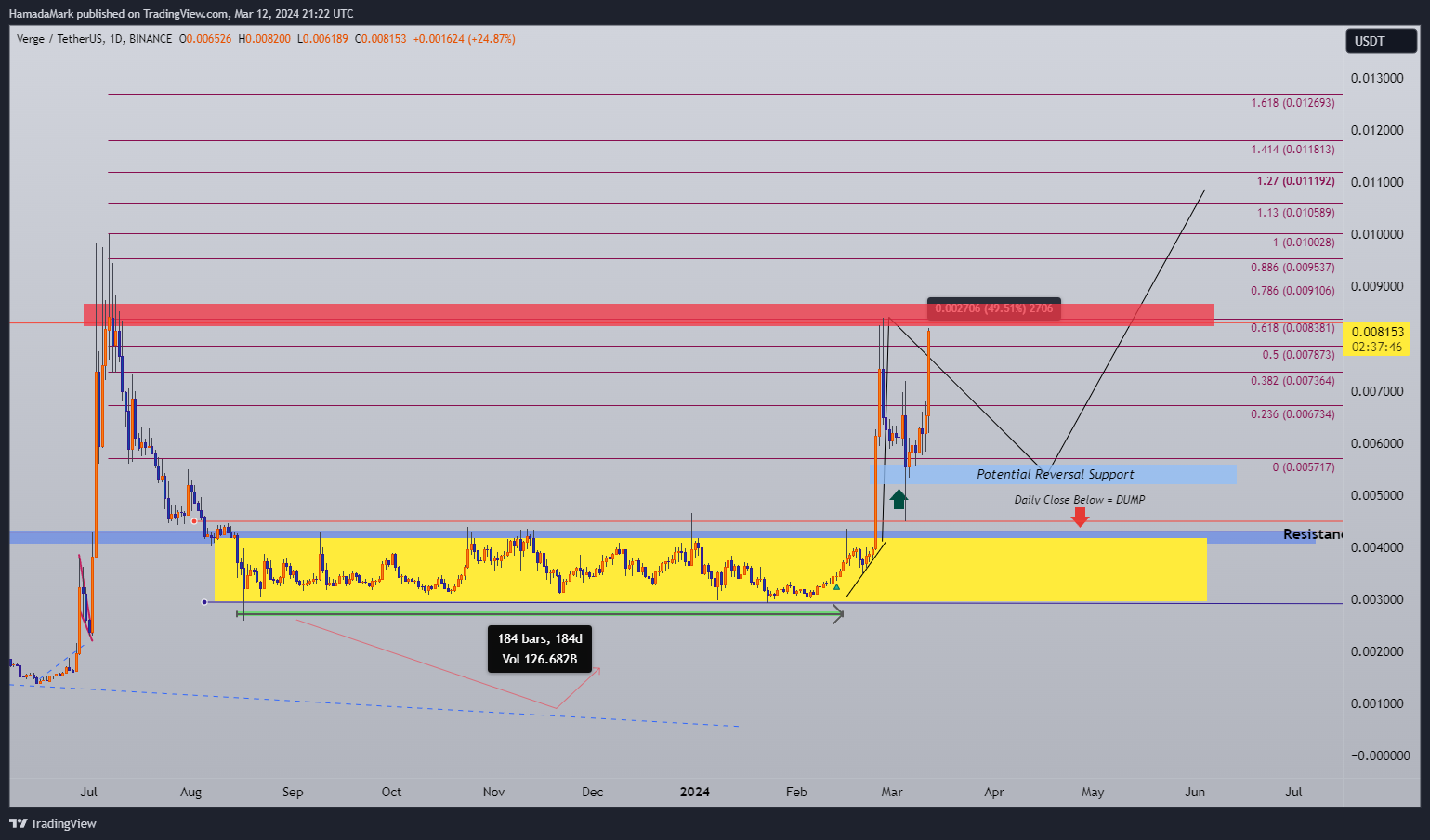1430x840 pixels.
Task: Click the TradingView logo at bottom left
Action: [53, 823]
